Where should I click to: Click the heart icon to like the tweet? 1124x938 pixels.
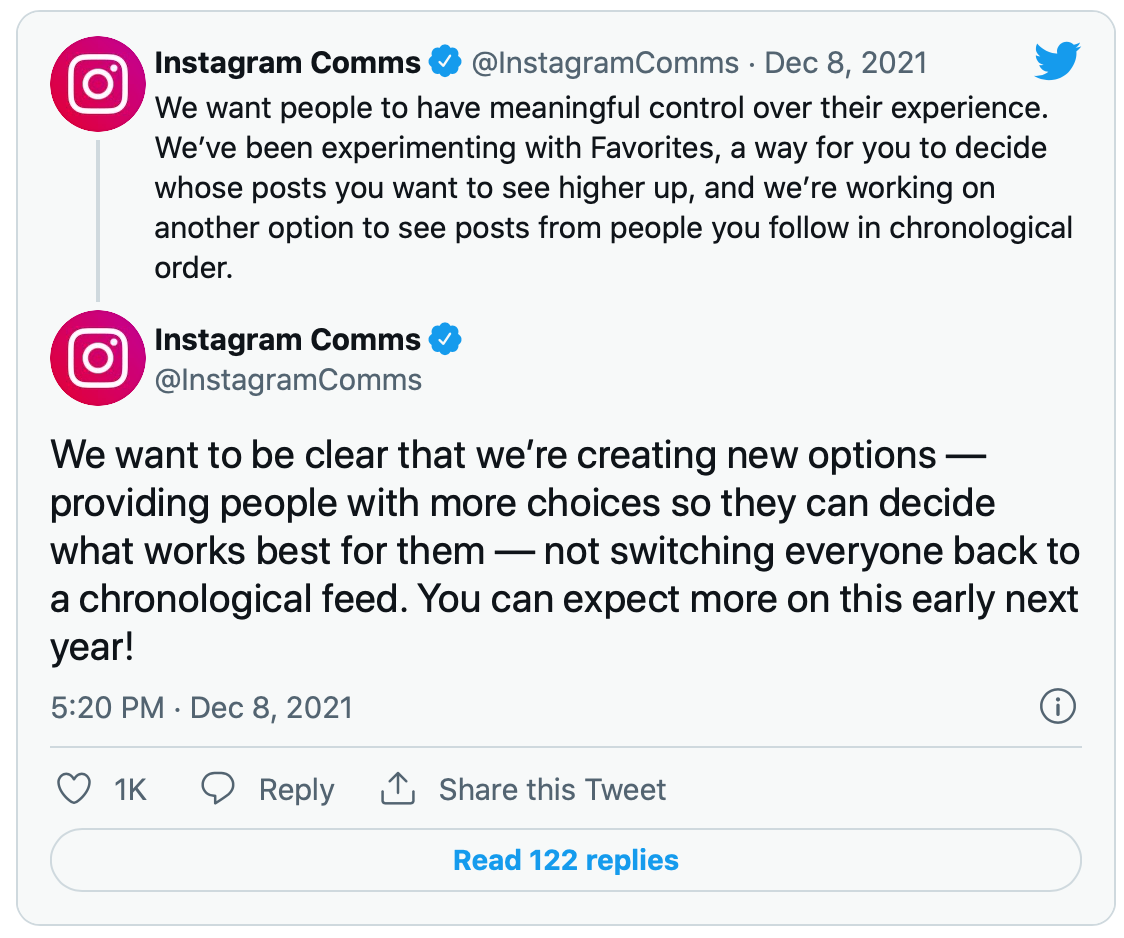(73, 789)
